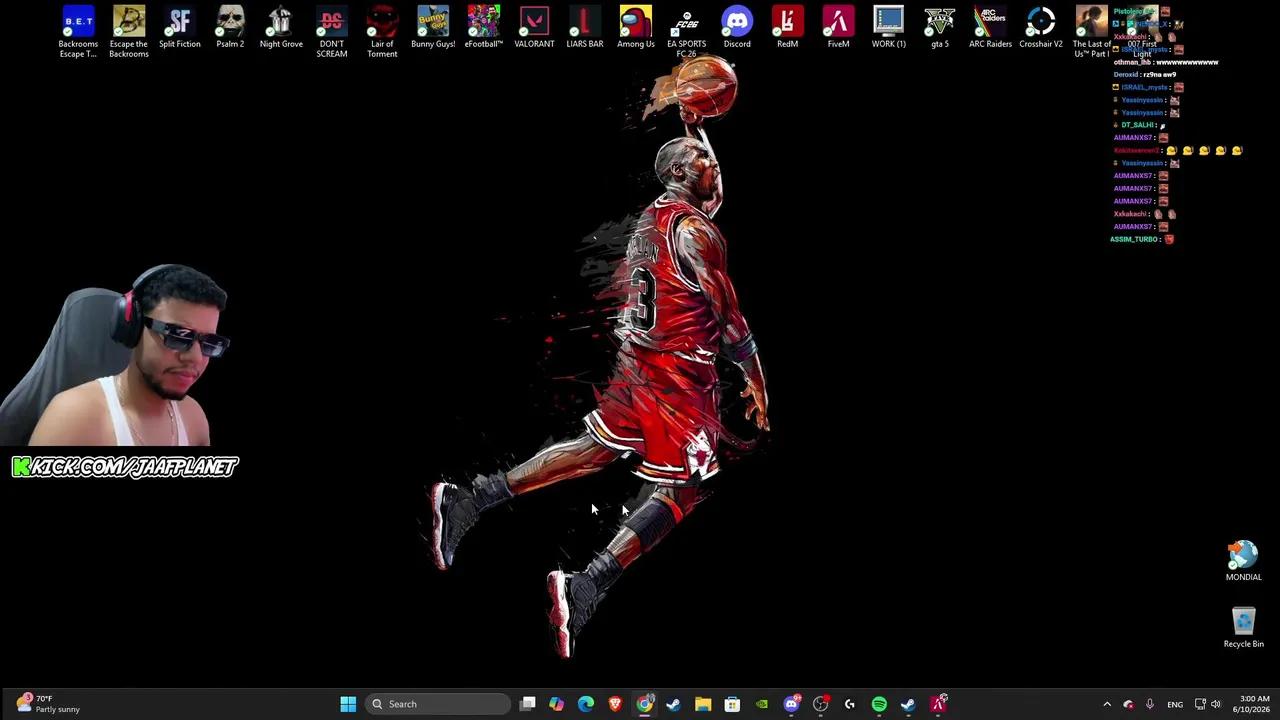Screen dimensions: 1280x720
Task: Open the WORK (1) desktop item
Action: [888, 27]
